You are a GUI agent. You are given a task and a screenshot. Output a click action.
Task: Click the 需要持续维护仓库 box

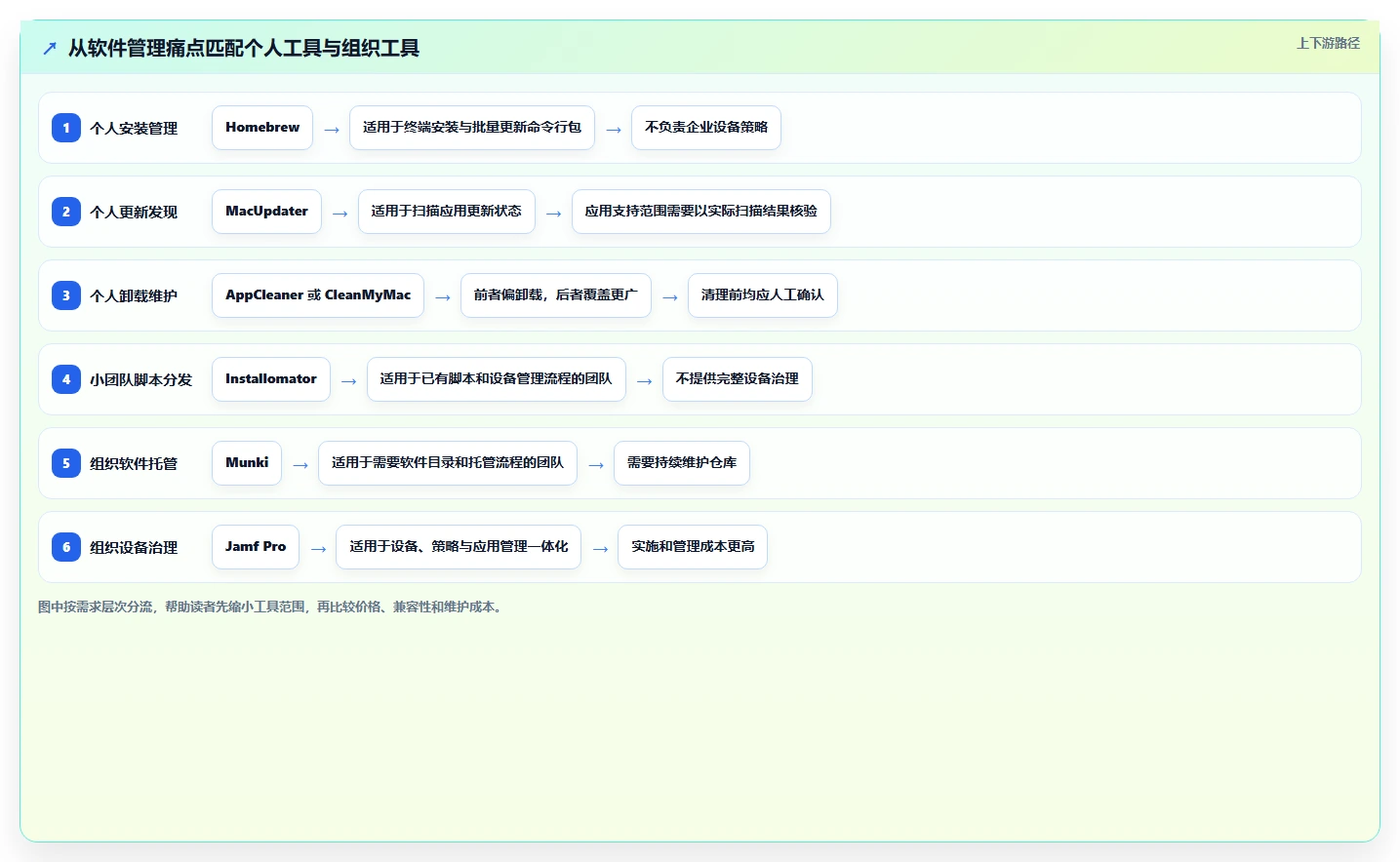point(682,463)
